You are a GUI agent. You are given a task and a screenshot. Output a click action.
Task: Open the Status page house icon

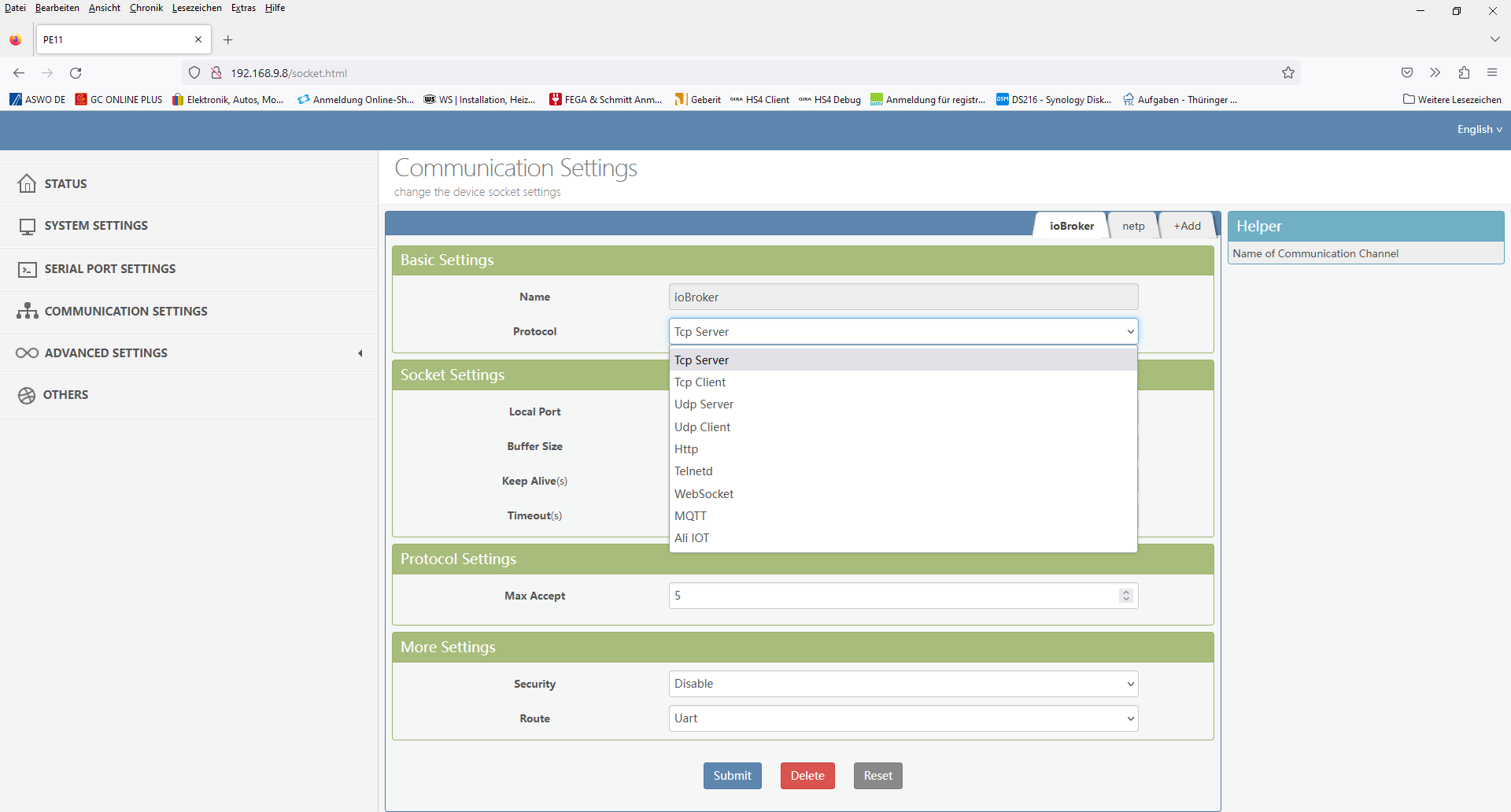pos(27,183)
